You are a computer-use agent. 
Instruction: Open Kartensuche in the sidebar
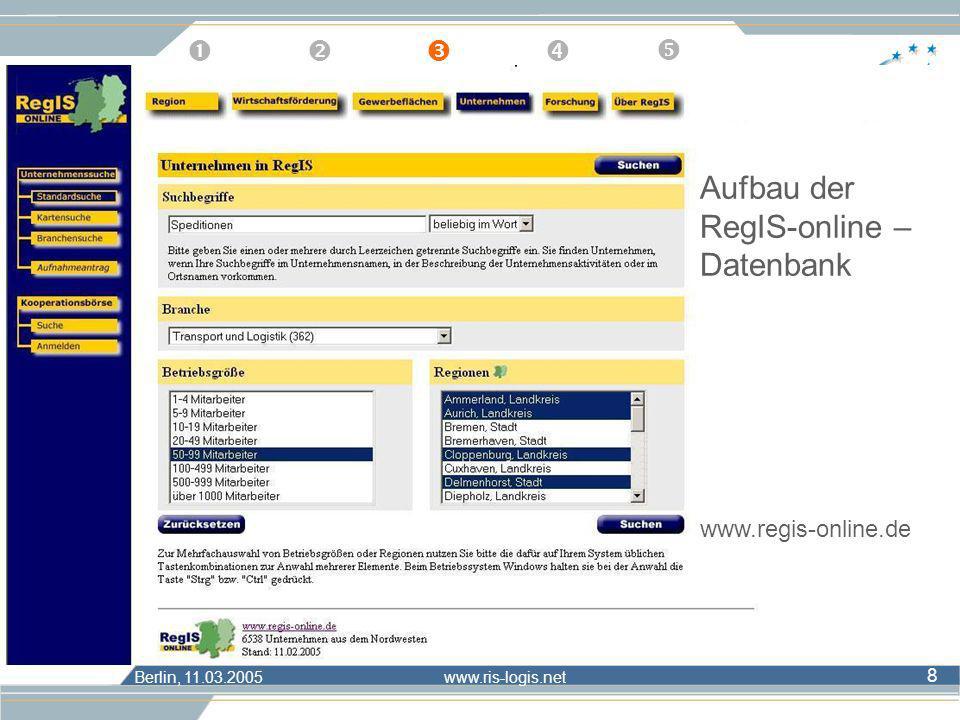(75, 217)
